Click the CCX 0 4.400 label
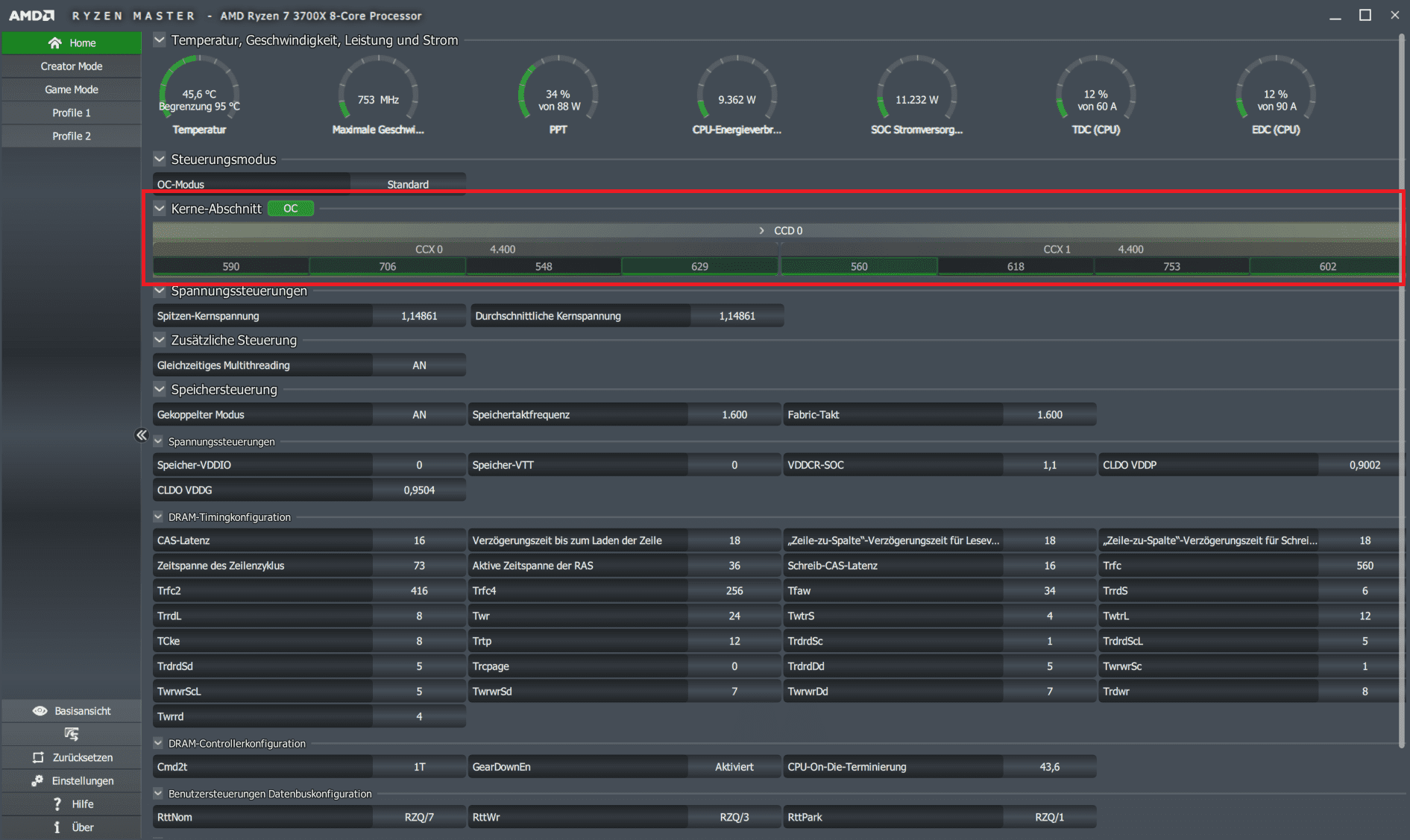Screen dimensions: 1410x840 (465, 249)
